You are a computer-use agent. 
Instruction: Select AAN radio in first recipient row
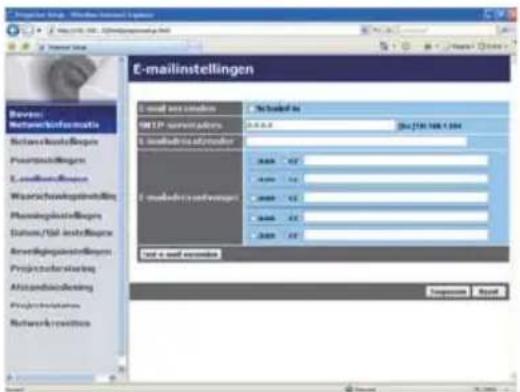click(x=253, y=161)
